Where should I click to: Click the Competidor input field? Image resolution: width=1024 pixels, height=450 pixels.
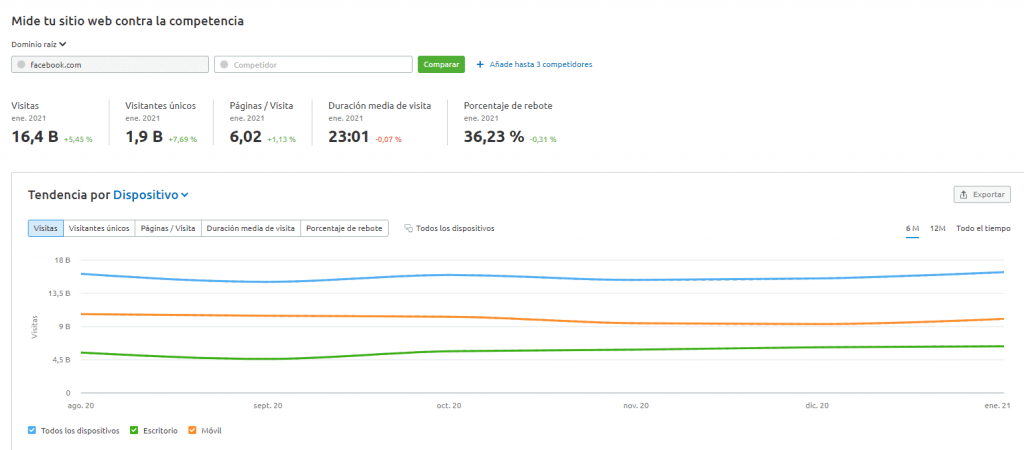click(x=313, y=65)
